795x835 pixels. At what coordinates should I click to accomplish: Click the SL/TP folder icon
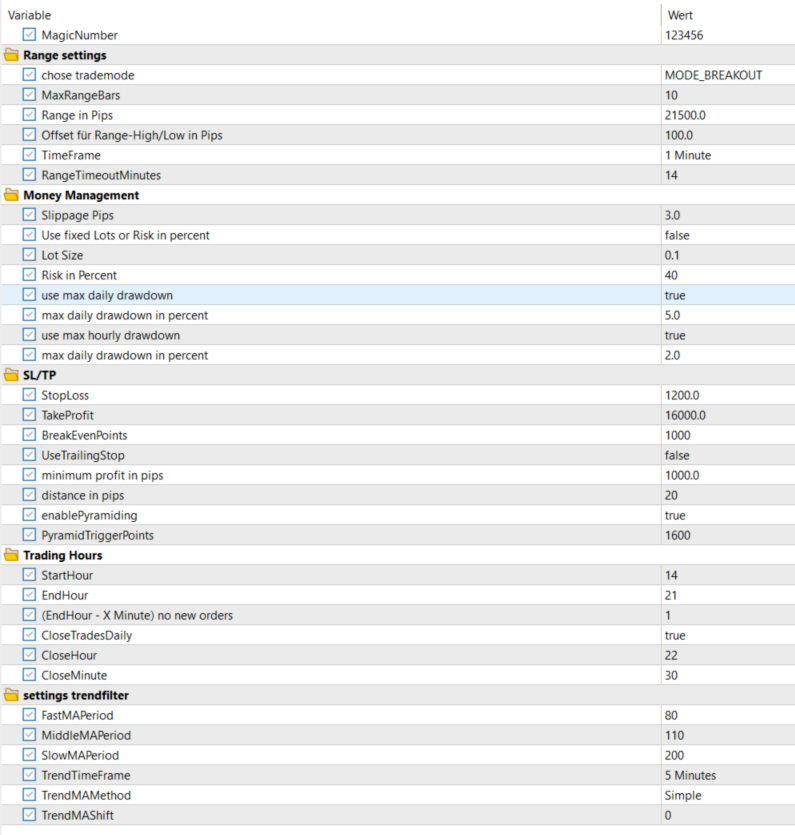pos(11,375)
